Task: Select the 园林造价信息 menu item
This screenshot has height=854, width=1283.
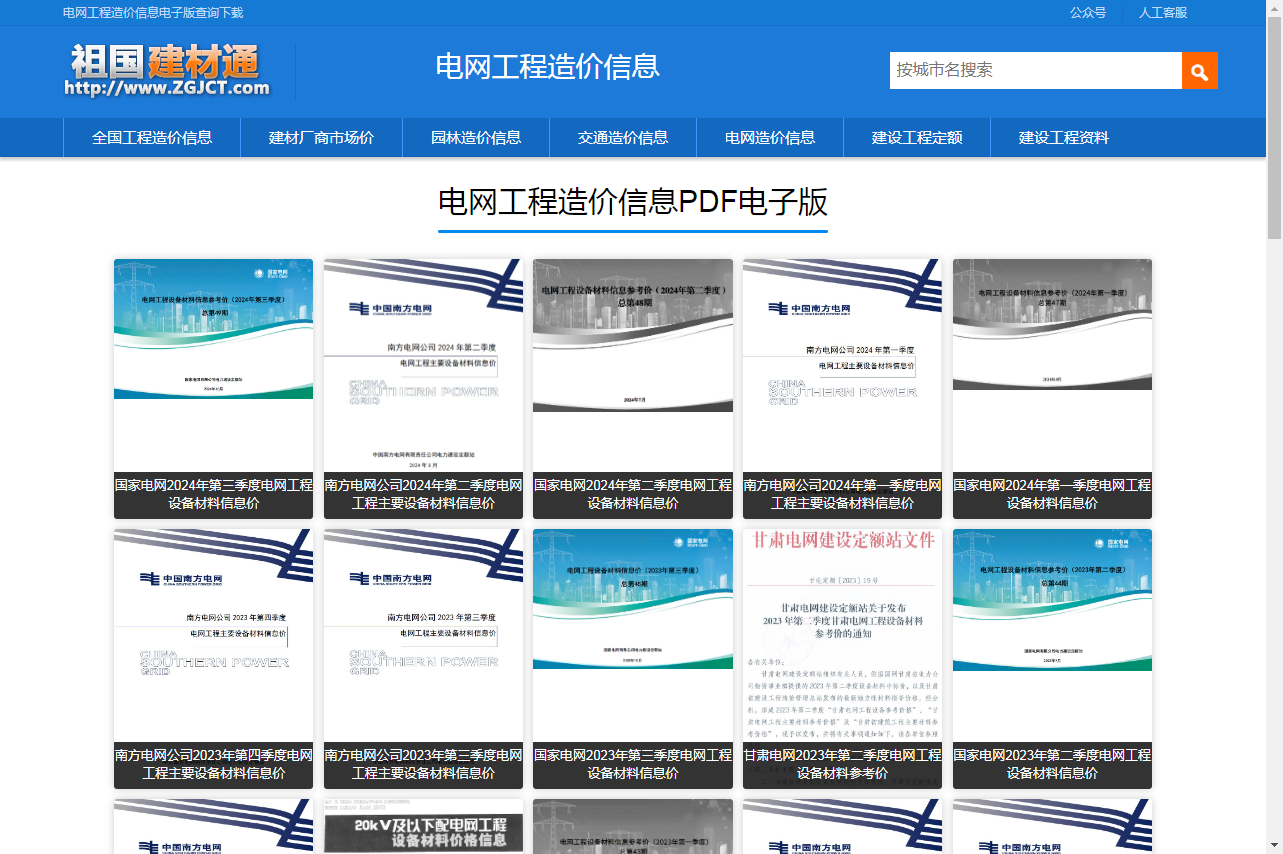Action: tap(476, 138)
